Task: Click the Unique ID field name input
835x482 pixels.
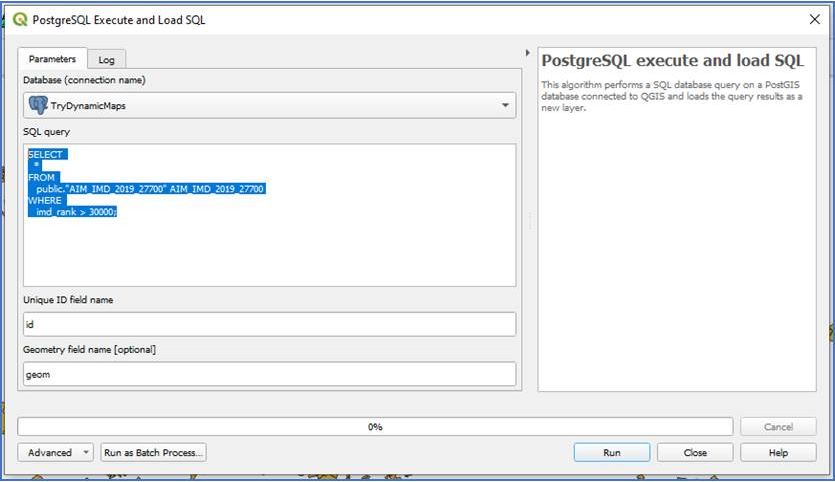Action: tap(269, 324)
